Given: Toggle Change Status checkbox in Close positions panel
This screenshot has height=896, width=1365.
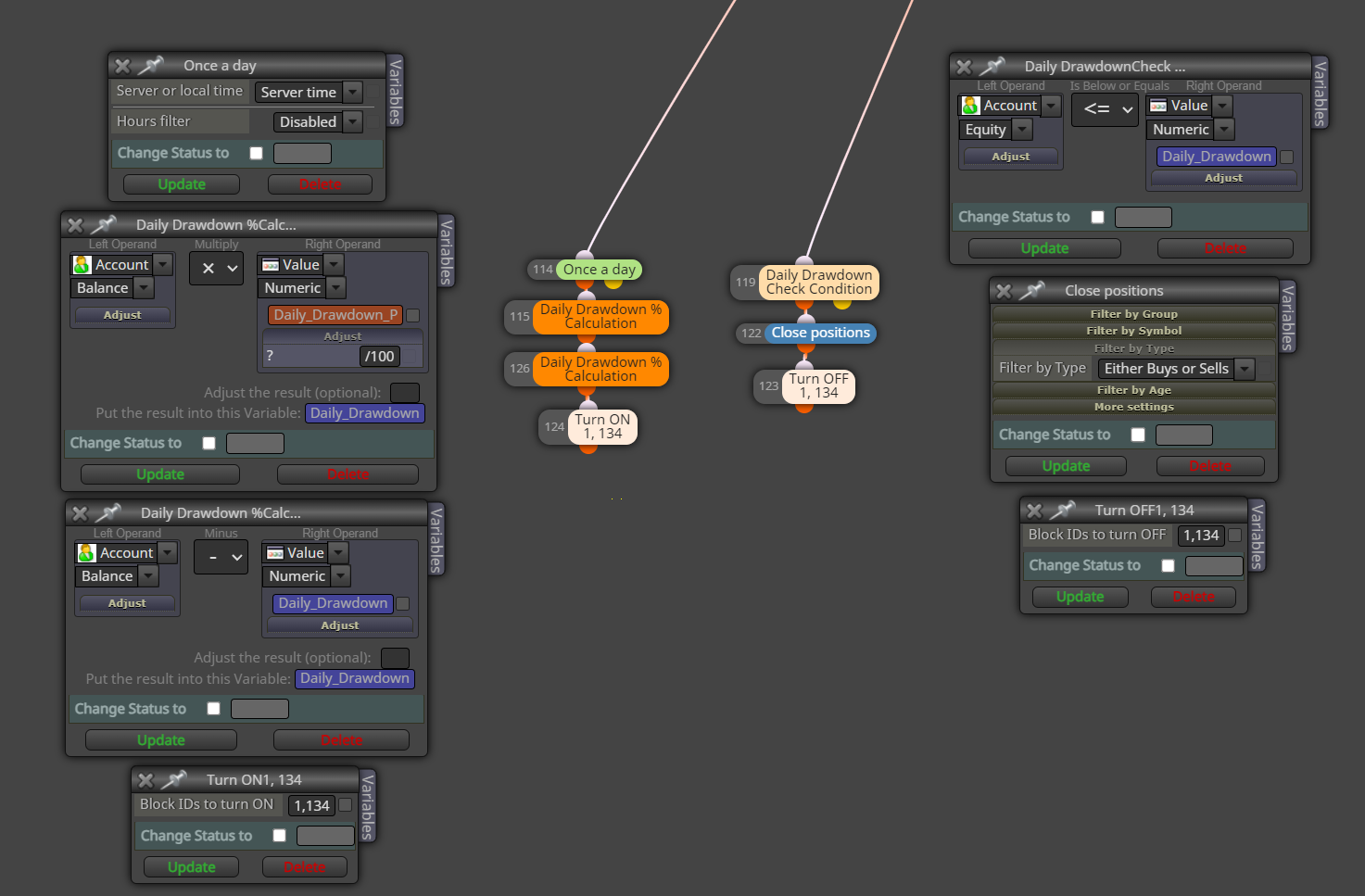Looking at the screenshot, I should (x=1139, y=435).
